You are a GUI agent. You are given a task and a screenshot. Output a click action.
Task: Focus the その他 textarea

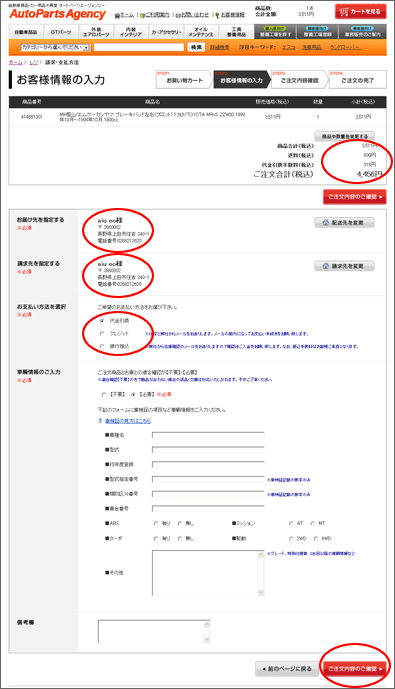click(208, 573)
